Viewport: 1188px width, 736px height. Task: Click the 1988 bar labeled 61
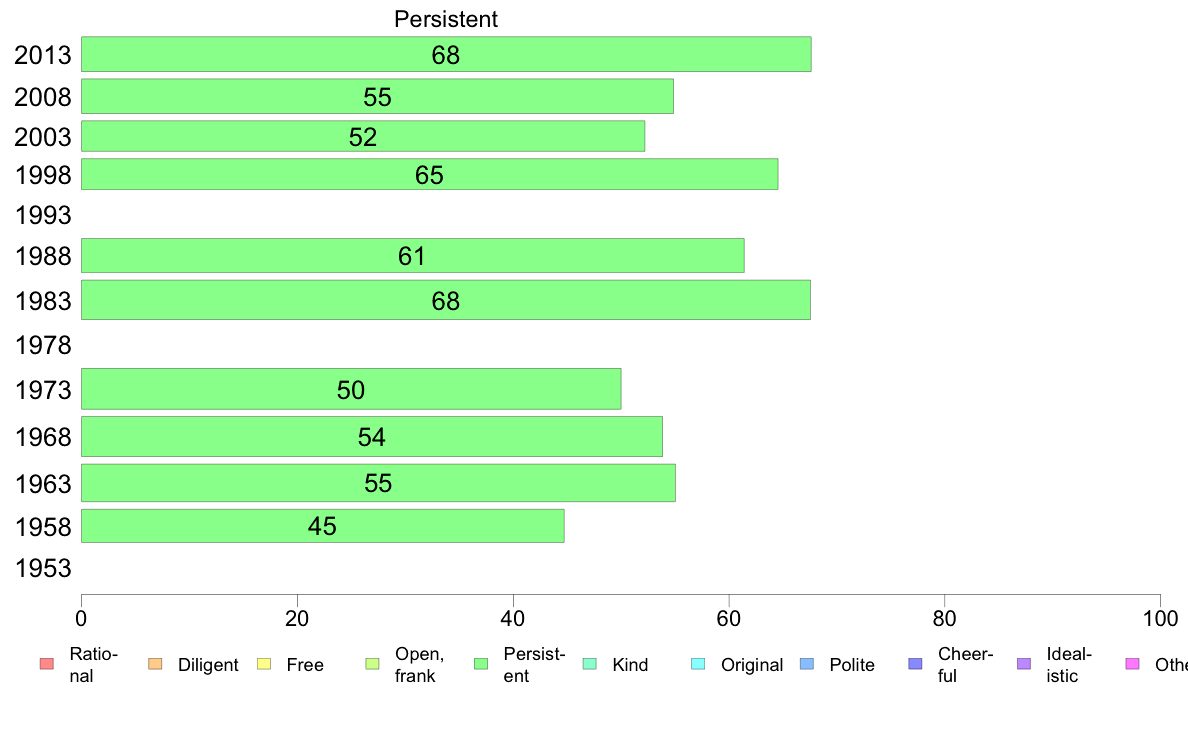pyautogui.click(x=413, y=255)
